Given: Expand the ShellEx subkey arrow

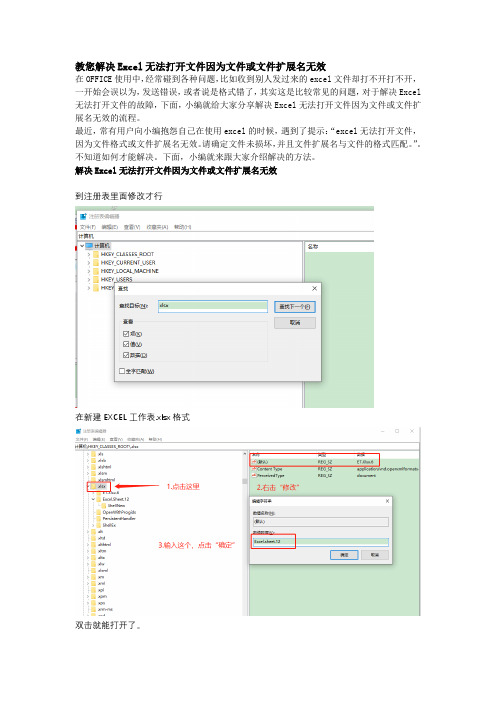Looking at the screenshot, I should [93, 525].
